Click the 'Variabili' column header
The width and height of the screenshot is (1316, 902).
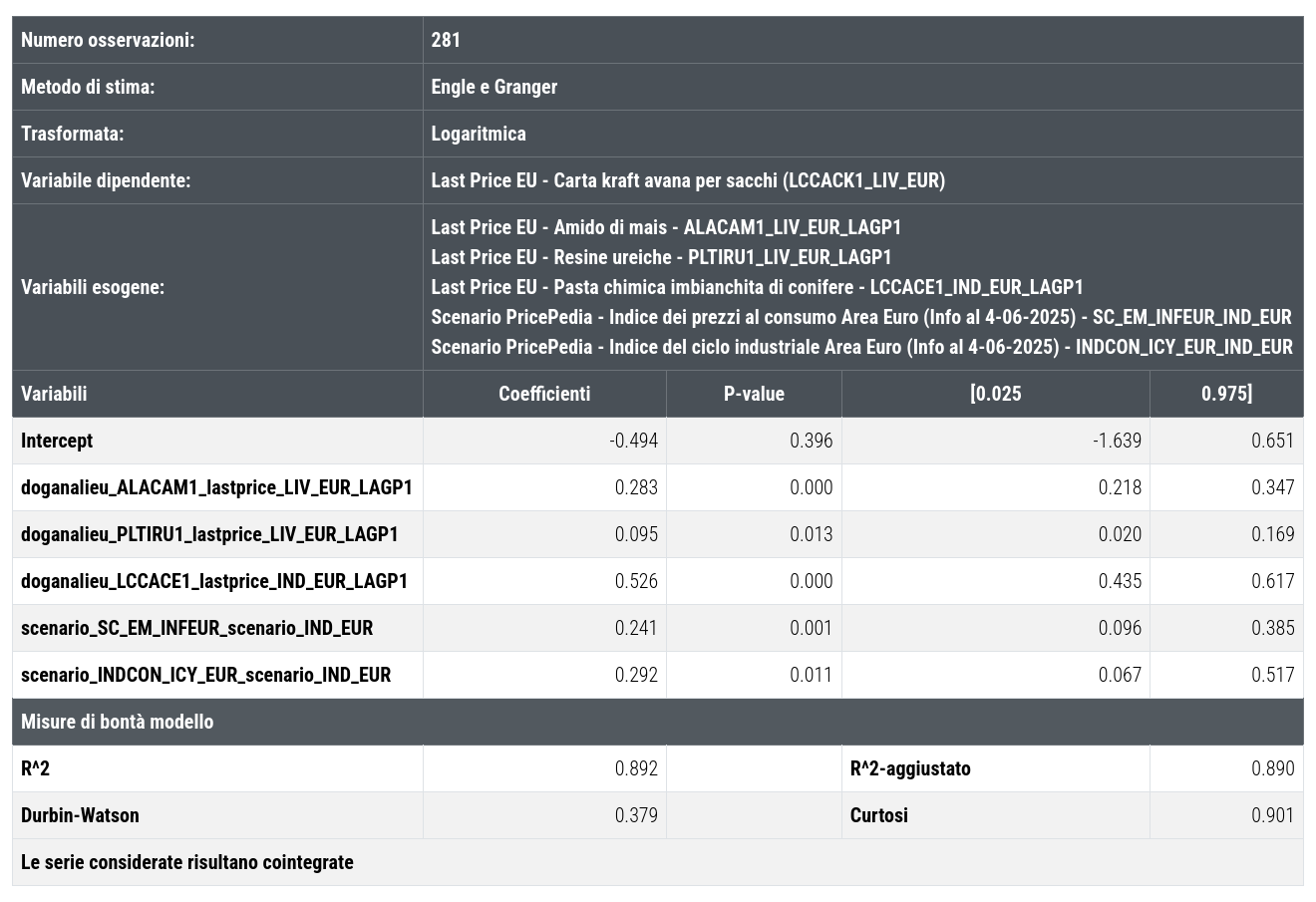(x=54, y=394)
